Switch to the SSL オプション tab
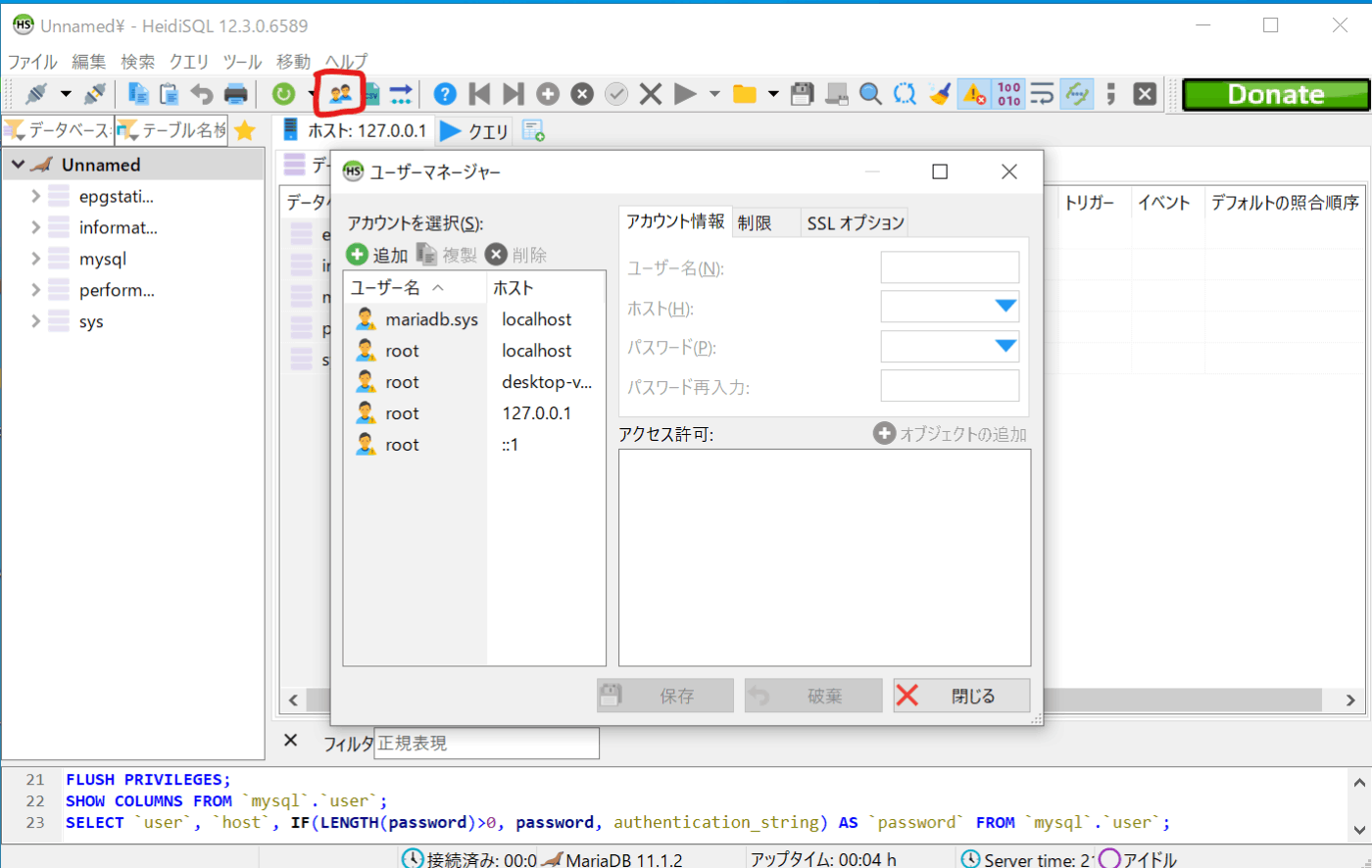Image resolution: width=1372 pixels, height=868 pixels. click(x=856, y=223)
